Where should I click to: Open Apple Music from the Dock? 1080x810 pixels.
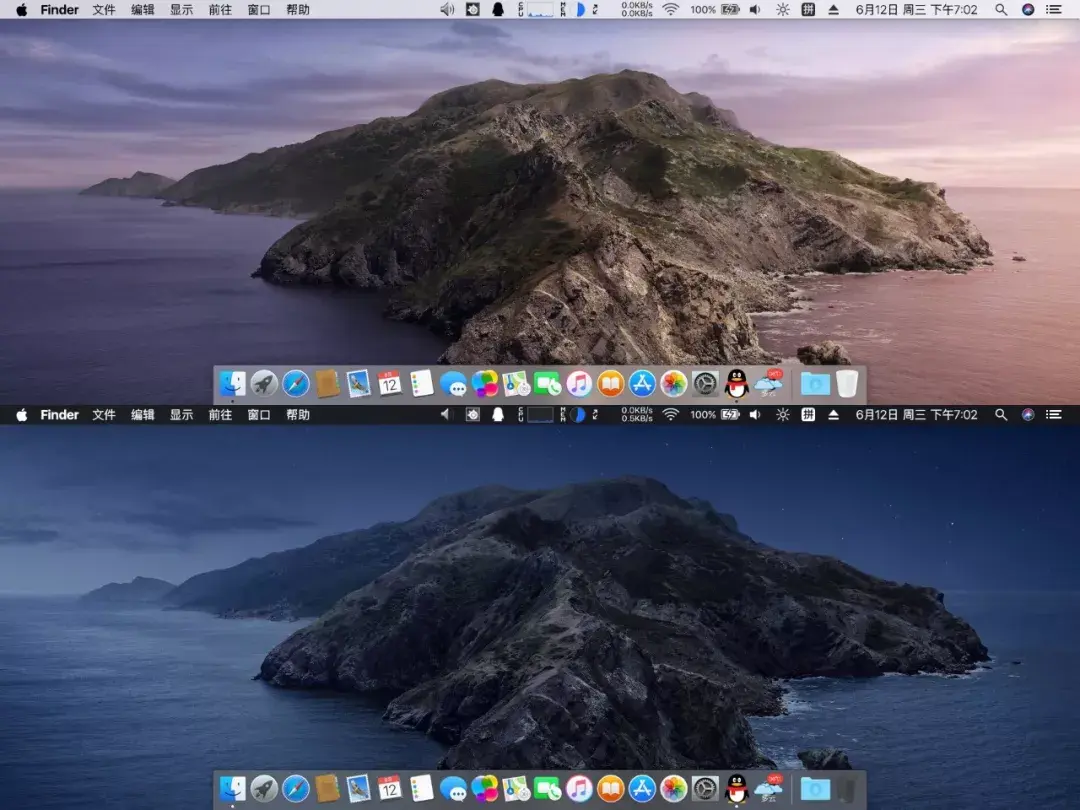[578, 383]
